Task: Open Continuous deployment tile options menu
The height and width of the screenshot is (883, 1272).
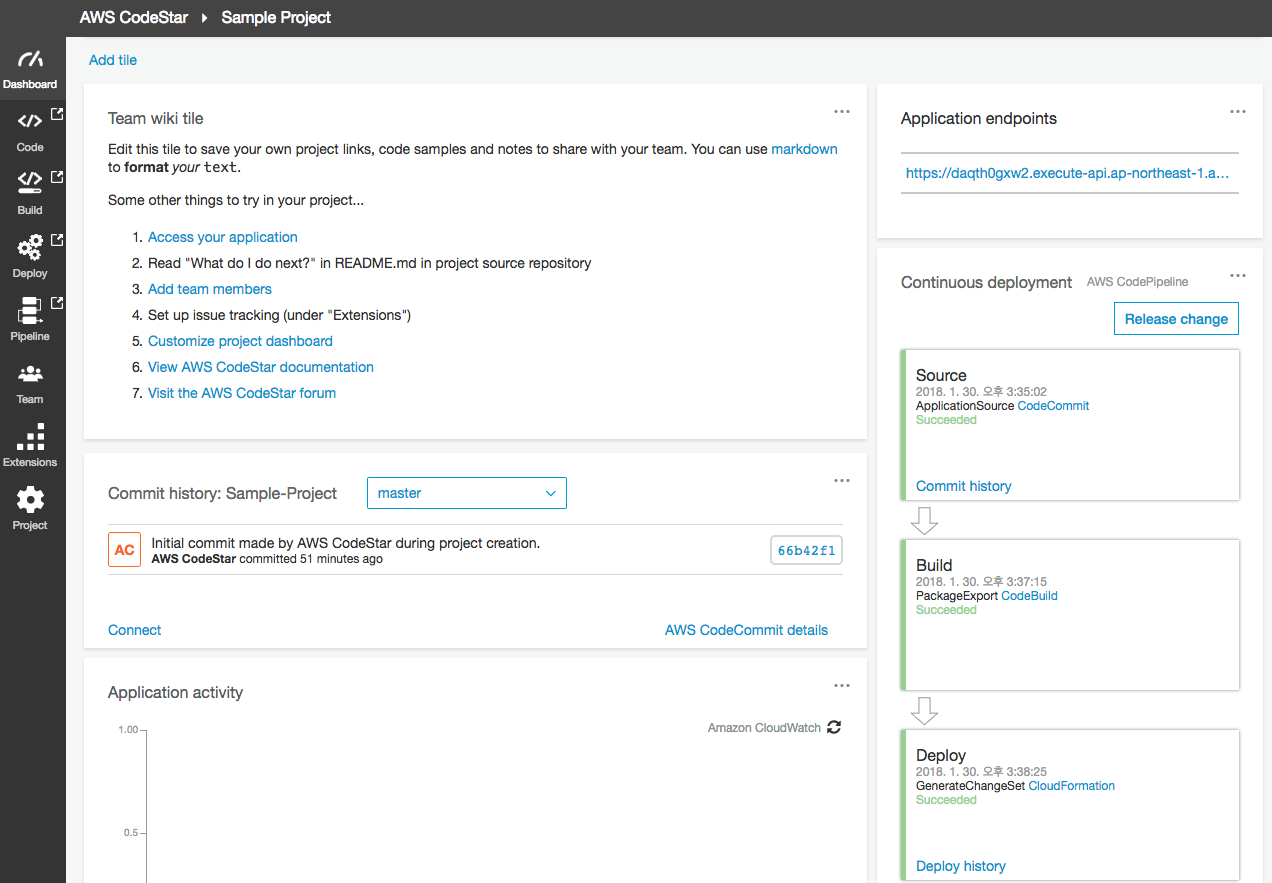Action: pos(1238,276)
